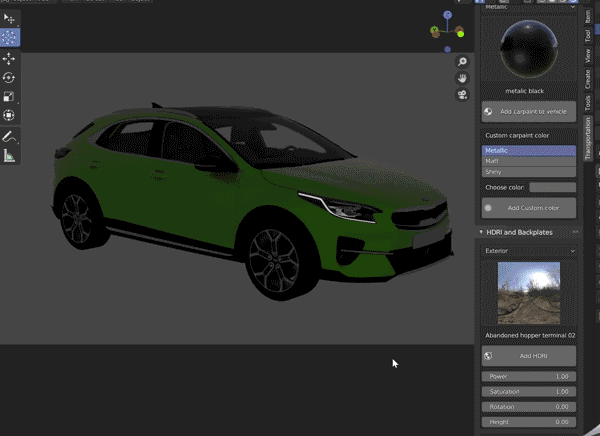Select the Scale tool
The image size is (600, 436).
coord(9,96)
